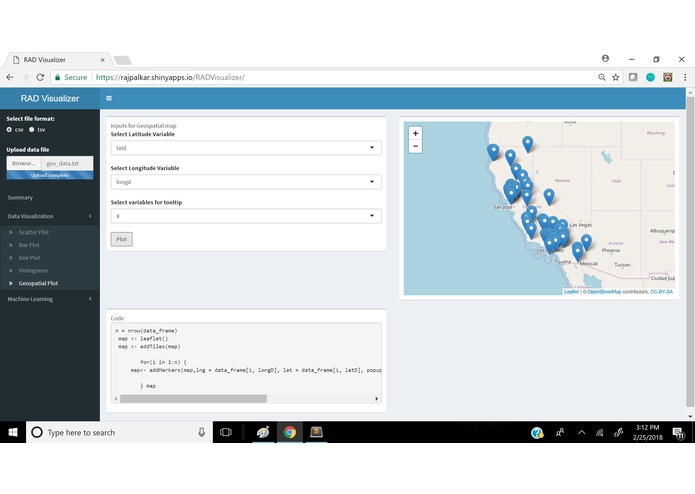
Task: Click the blue help icon in system tray
Action: (x=537, y=432)
